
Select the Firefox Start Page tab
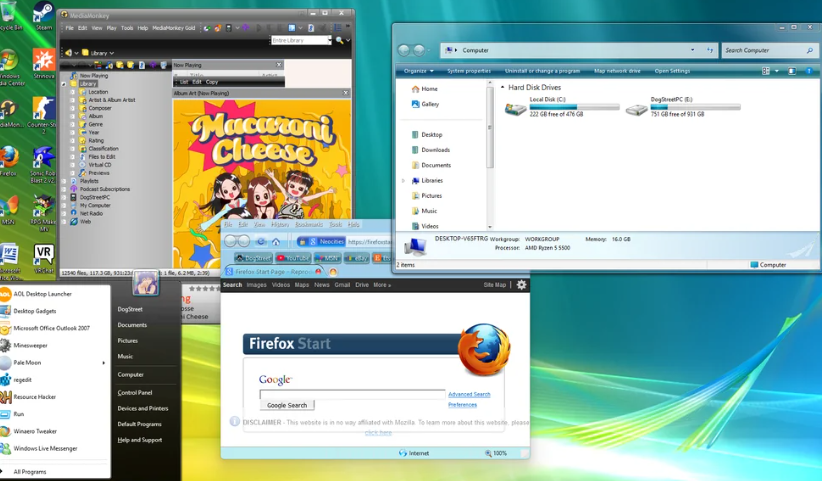pyautogui.click(x=274, y=272)
